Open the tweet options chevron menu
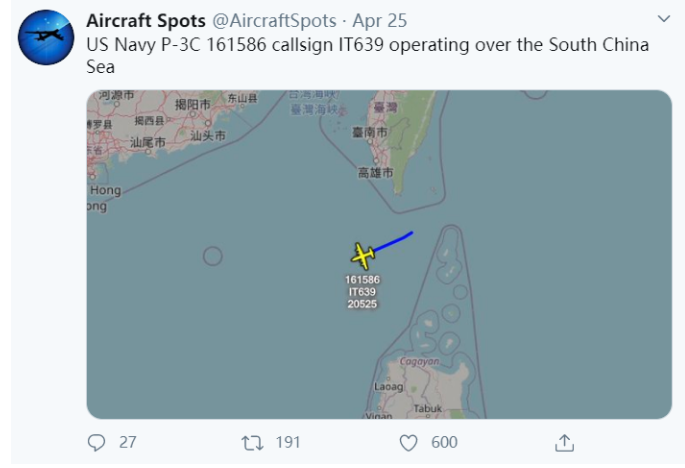The width and height of the screenshot is (685, 468). [x=664, y=19]
